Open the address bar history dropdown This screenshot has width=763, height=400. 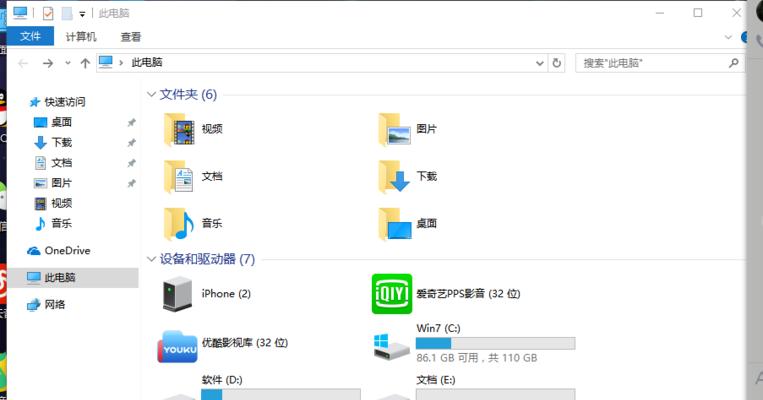click(x=540, y=63)
